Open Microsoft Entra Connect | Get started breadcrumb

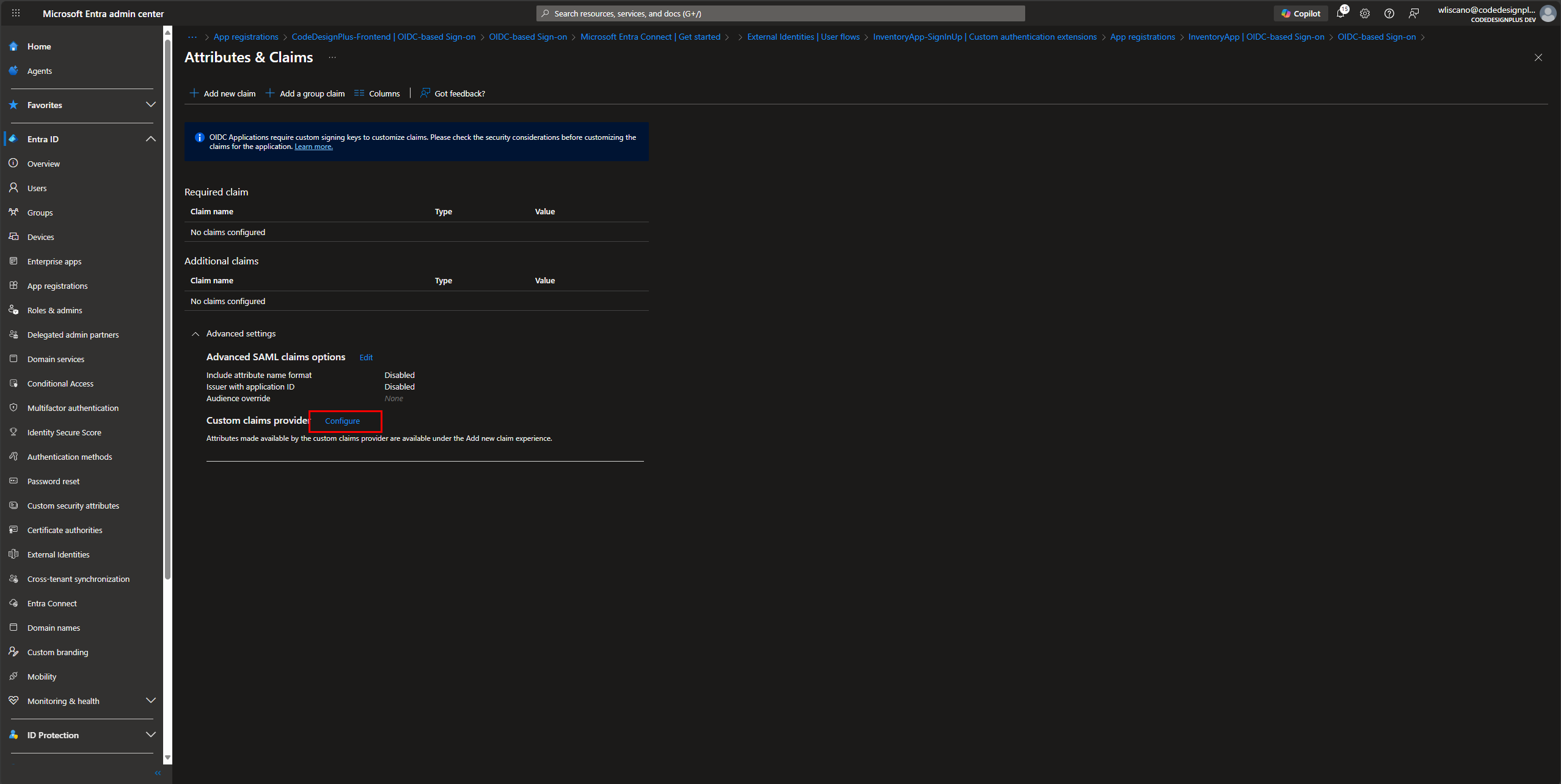[650, 37]
